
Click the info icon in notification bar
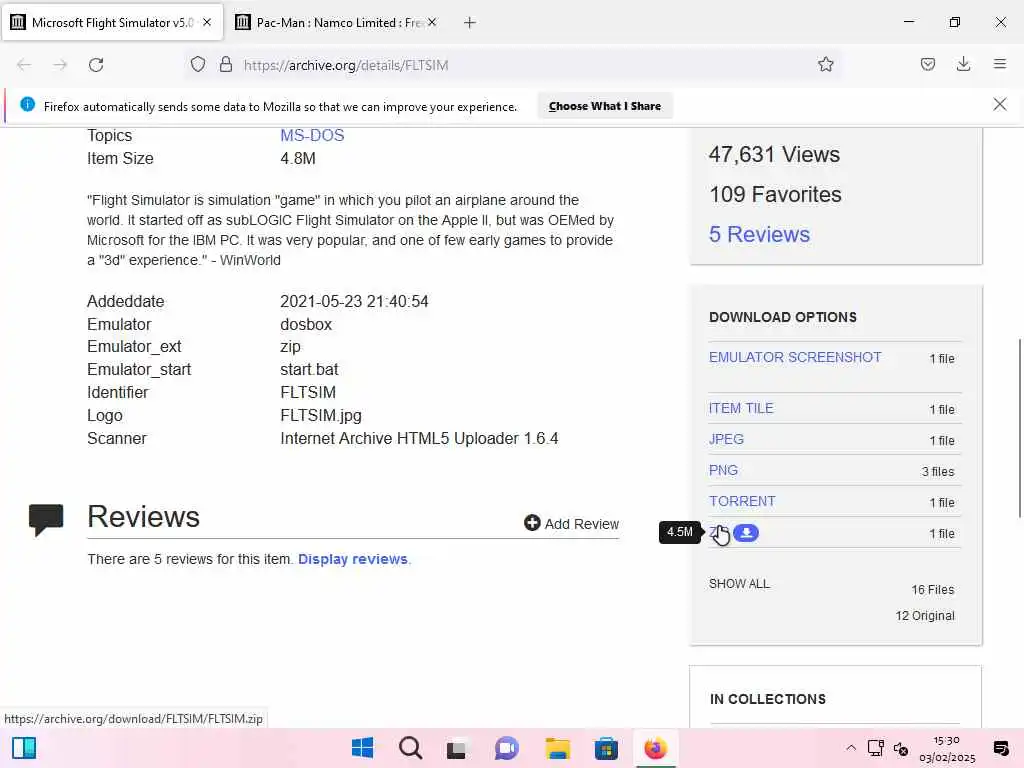[x=27, y=104]
